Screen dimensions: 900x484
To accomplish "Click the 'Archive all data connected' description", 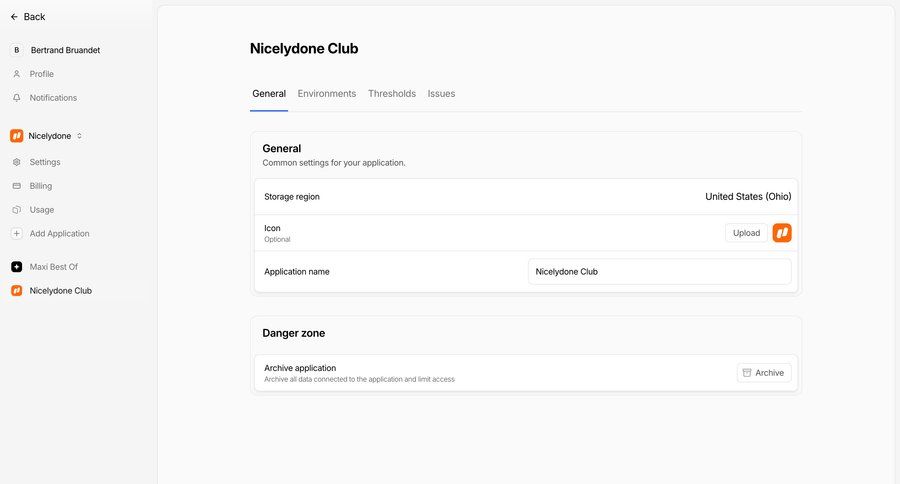I will coord(359,380).
